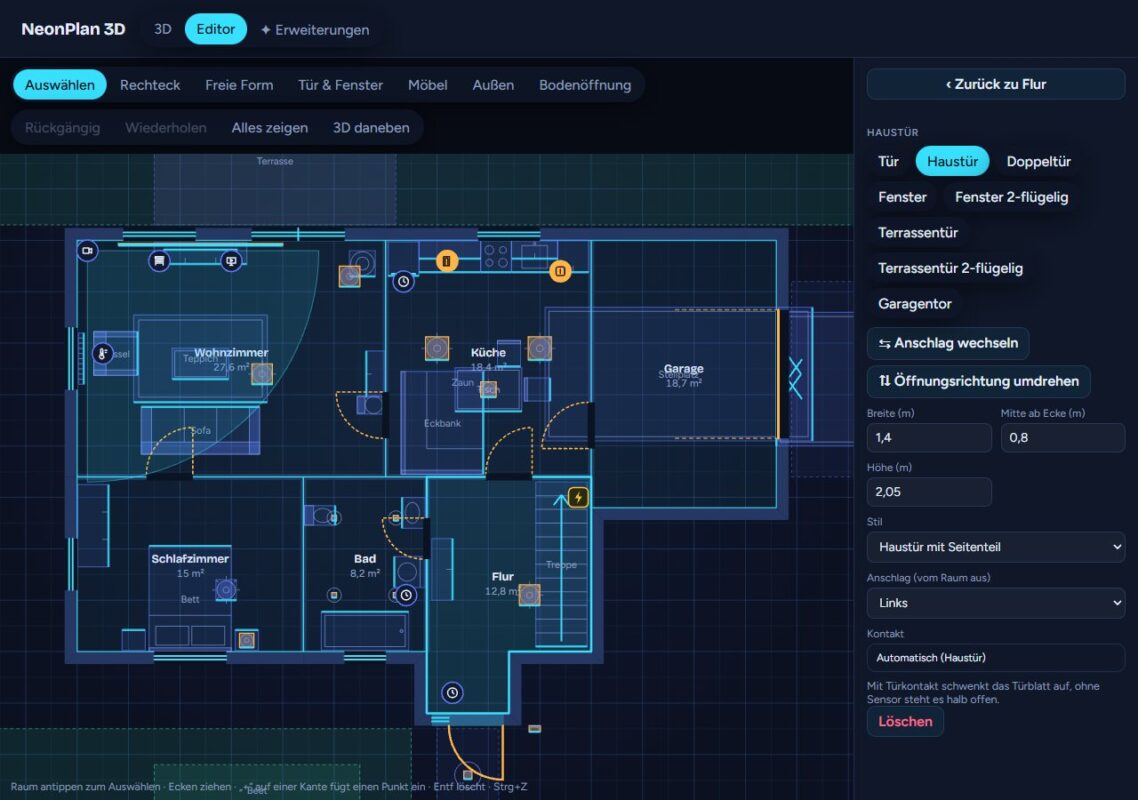Open the Stil dropdown
Image resolution: width=1138 pixels, height=800 pixels.
tap(996, 547)
